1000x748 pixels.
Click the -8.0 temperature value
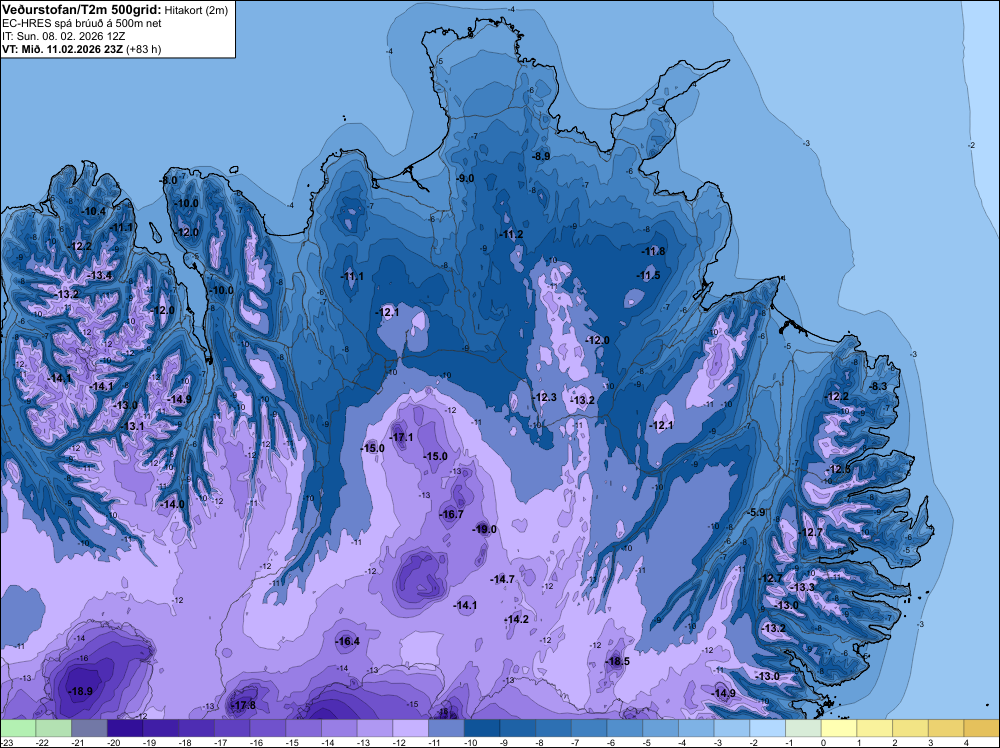[169, 180]
